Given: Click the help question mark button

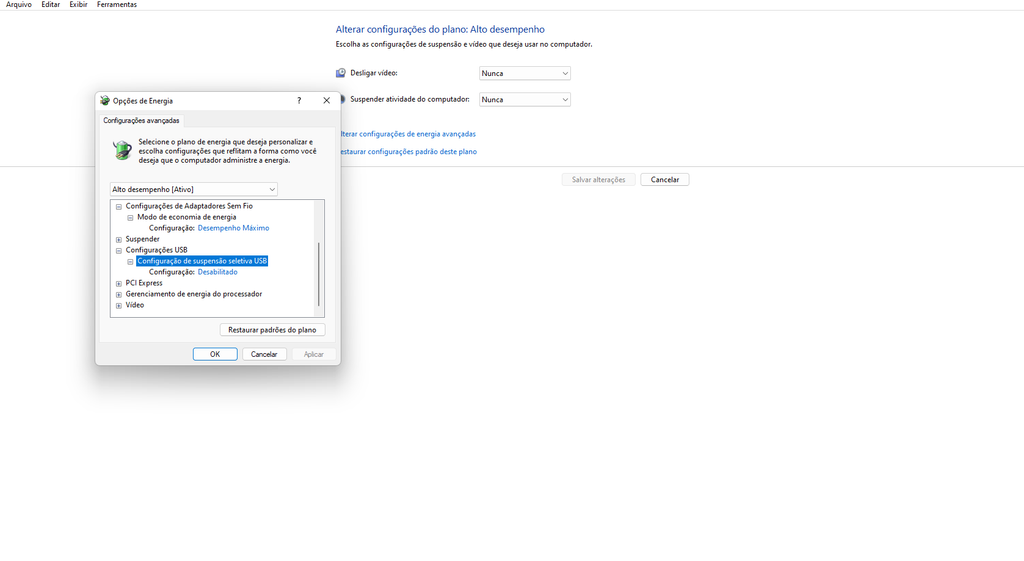Looking at the screenshot, I should 299,101.
